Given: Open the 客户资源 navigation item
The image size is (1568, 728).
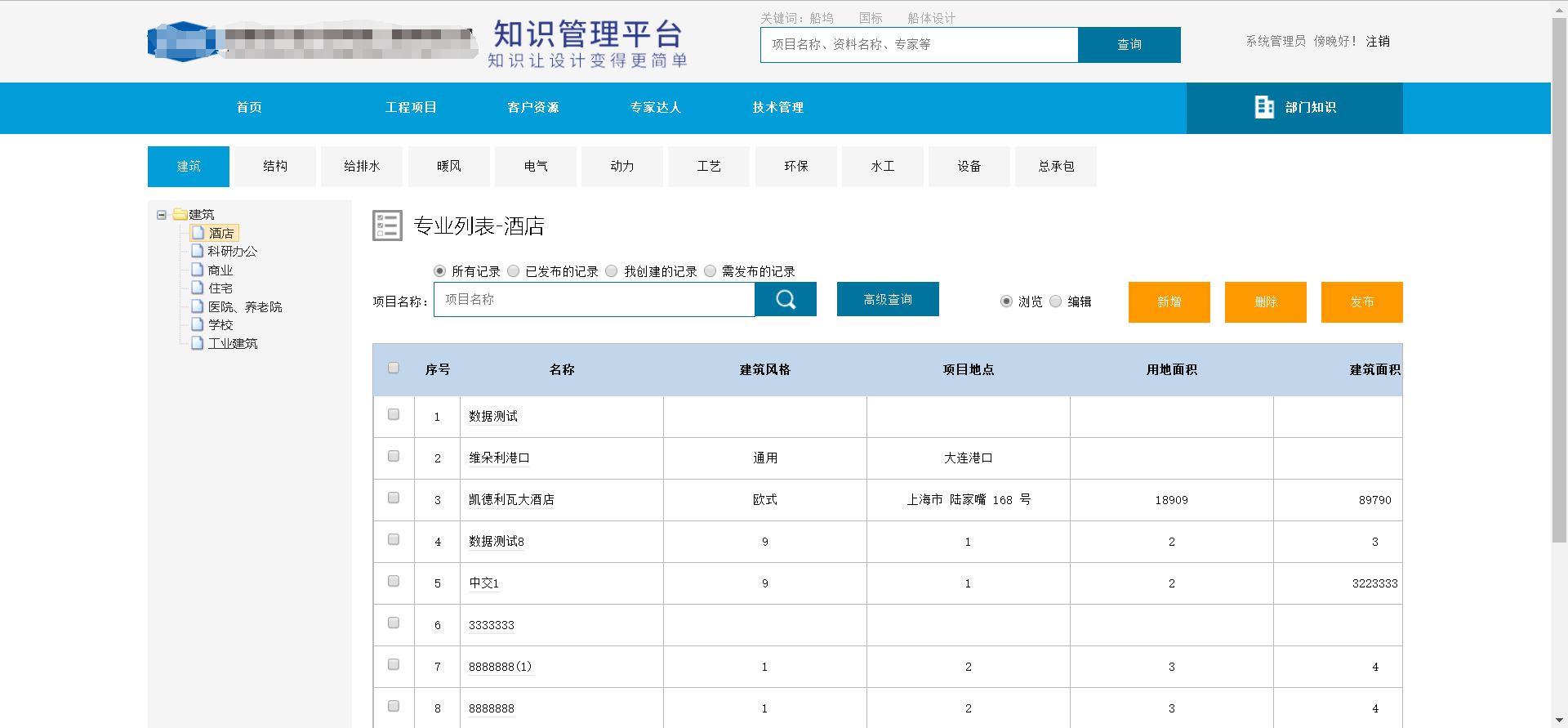Looking at the screenshot, I should click(x=533, y=107).
